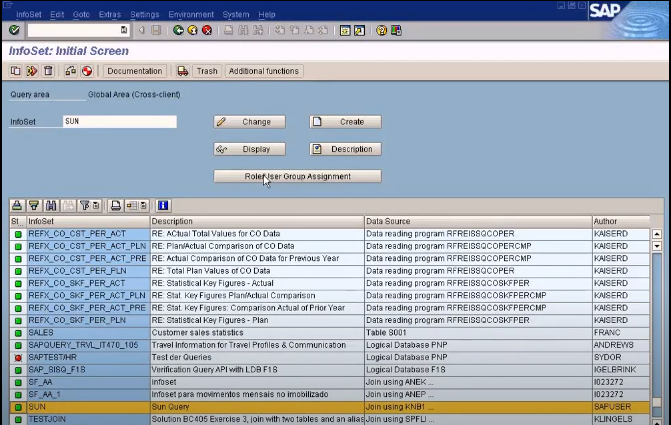This screenshot has width=671, height=425.
Task: Click the red-white circle Check icon
Action: pyautogui.click(x=87, y=71)
